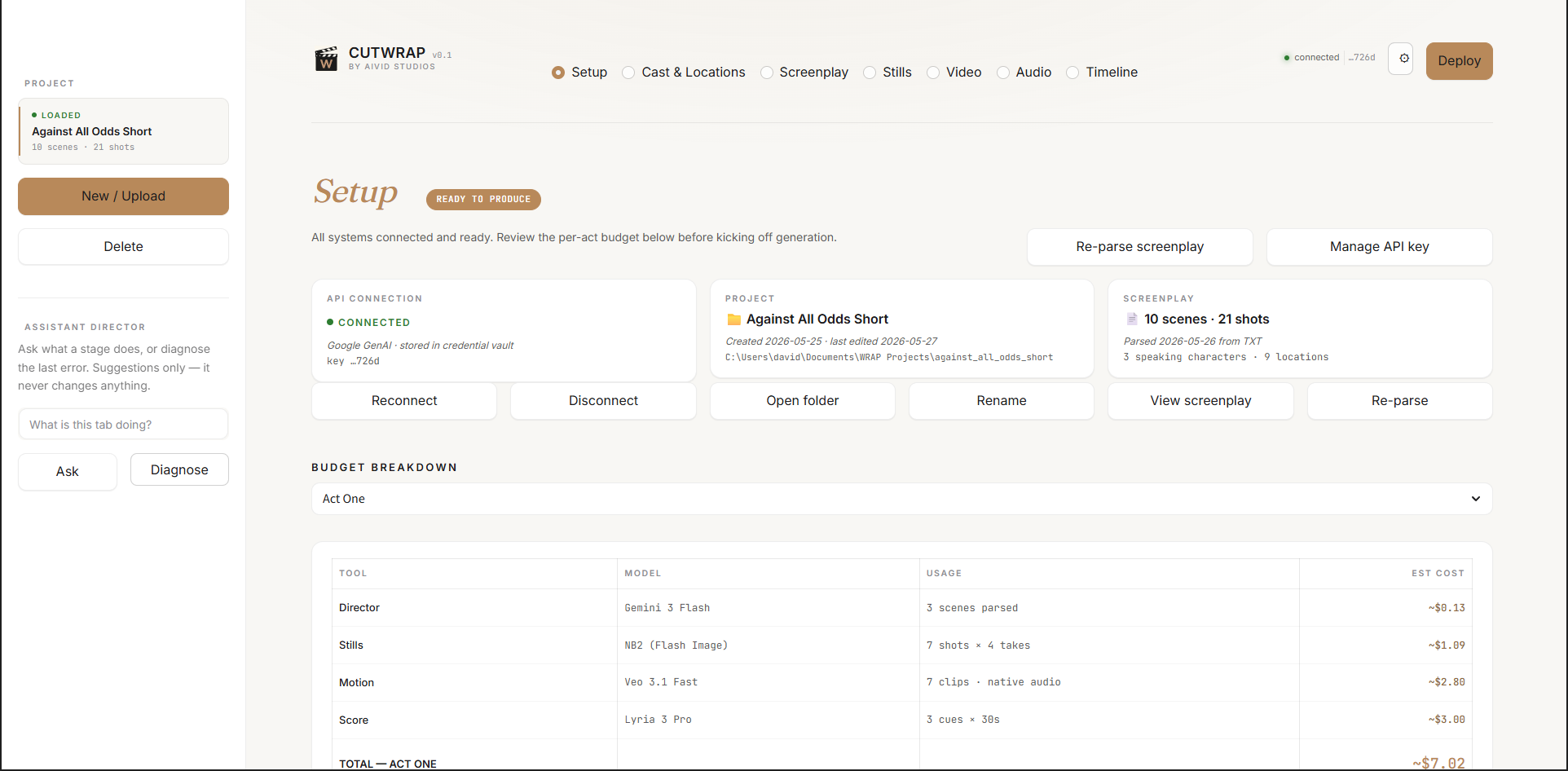Click the Motion tool row label

tap(356, 683)
